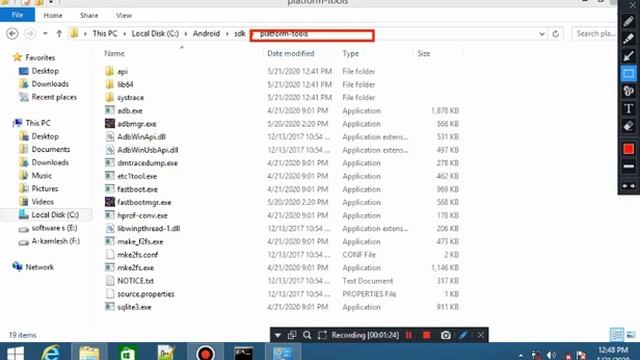The width and height of the screenshot is (640, 360).
Task: Select fastboot.exe file
Action: [x=137, y=189]
